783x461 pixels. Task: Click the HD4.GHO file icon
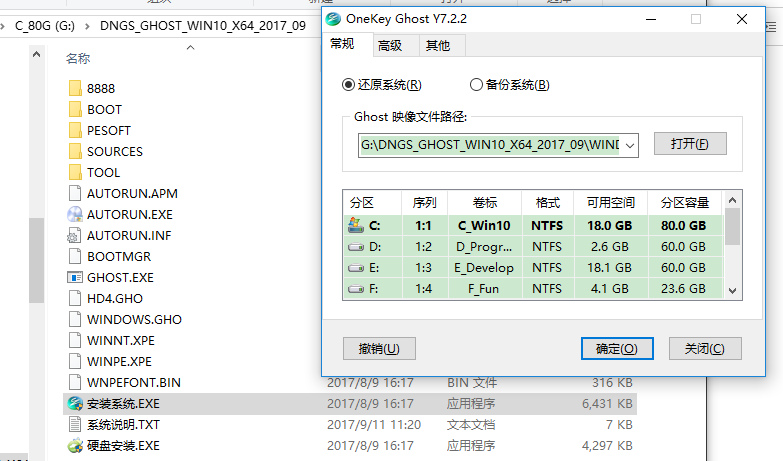pos(75,298)
